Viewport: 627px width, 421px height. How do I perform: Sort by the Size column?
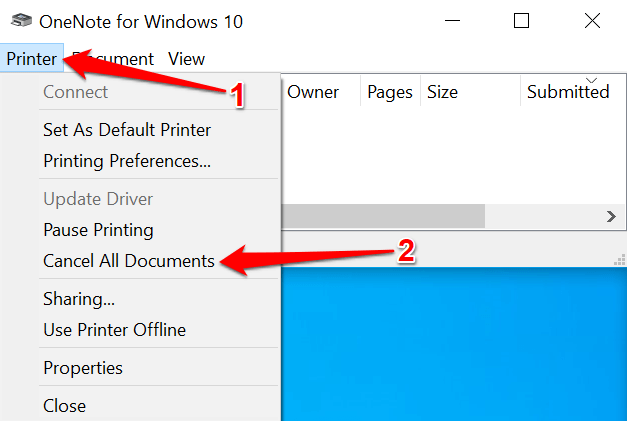(x=442, y=92)
